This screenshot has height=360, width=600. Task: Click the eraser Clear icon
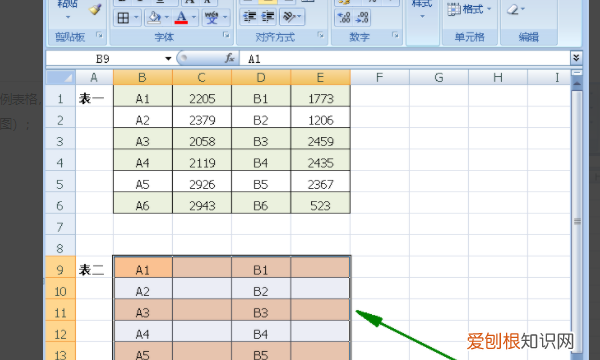click(512, 9)
